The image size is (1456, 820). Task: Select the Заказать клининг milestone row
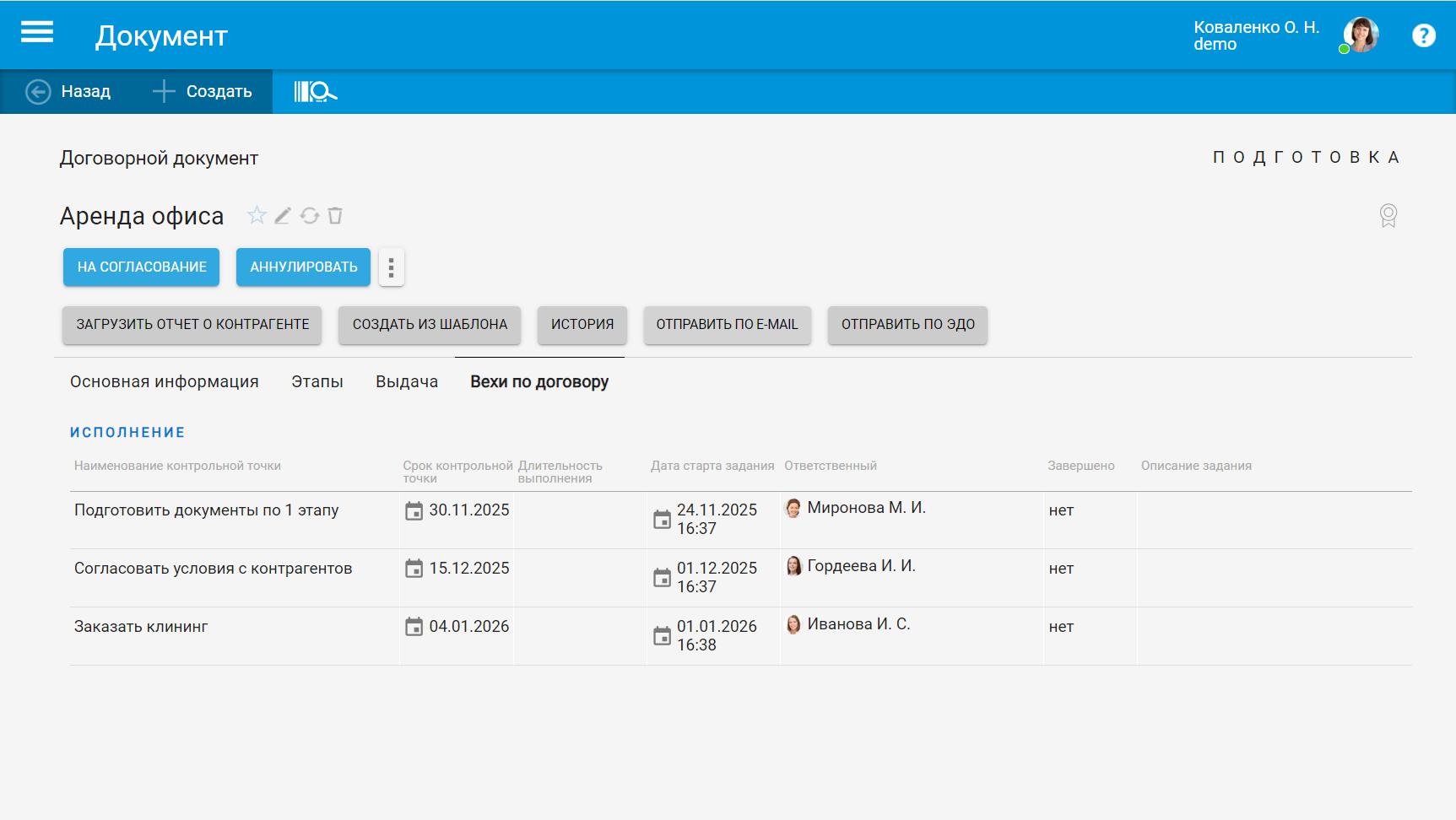[x=141, y=627]
